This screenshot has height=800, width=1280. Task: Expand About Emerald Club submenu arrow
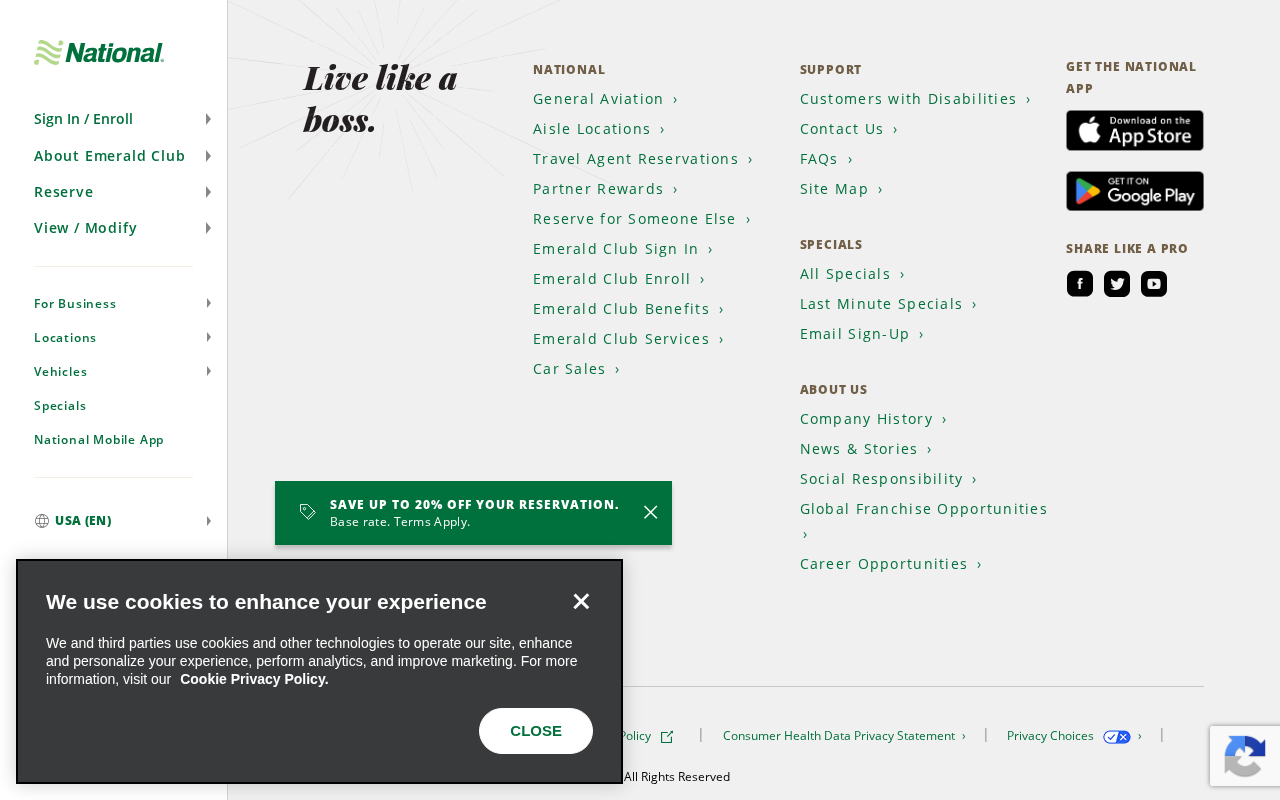coord(208,156)
